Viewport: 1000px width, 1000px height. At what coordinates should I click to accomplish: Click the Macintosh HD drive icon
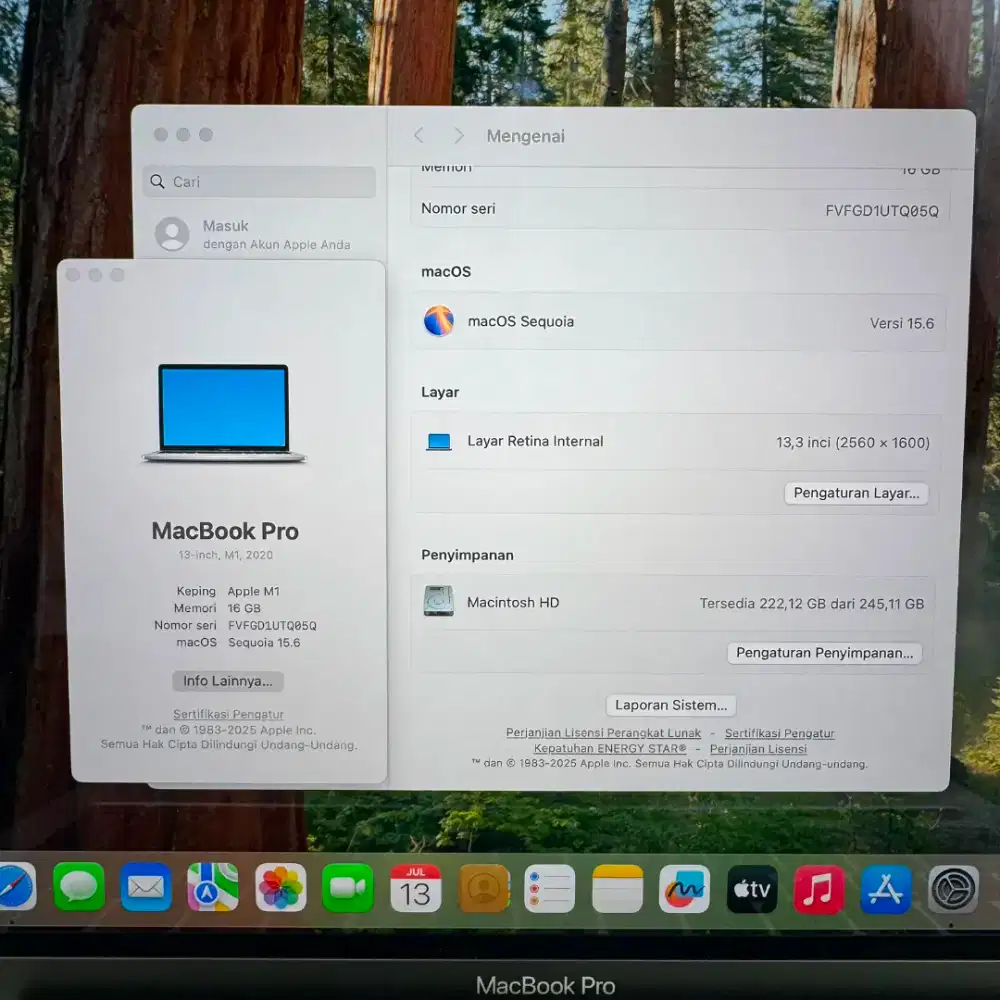(439, 601)
